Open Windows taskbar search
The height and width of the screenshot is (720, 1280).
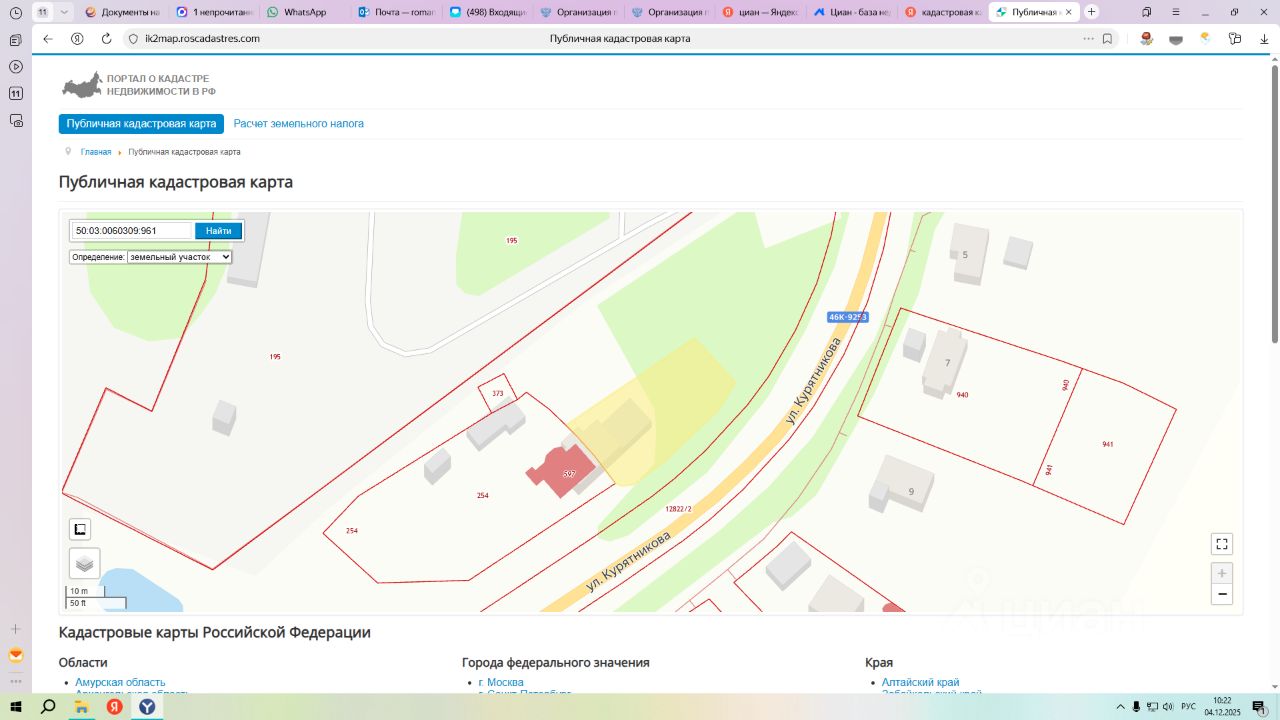[x=48, y=706]
